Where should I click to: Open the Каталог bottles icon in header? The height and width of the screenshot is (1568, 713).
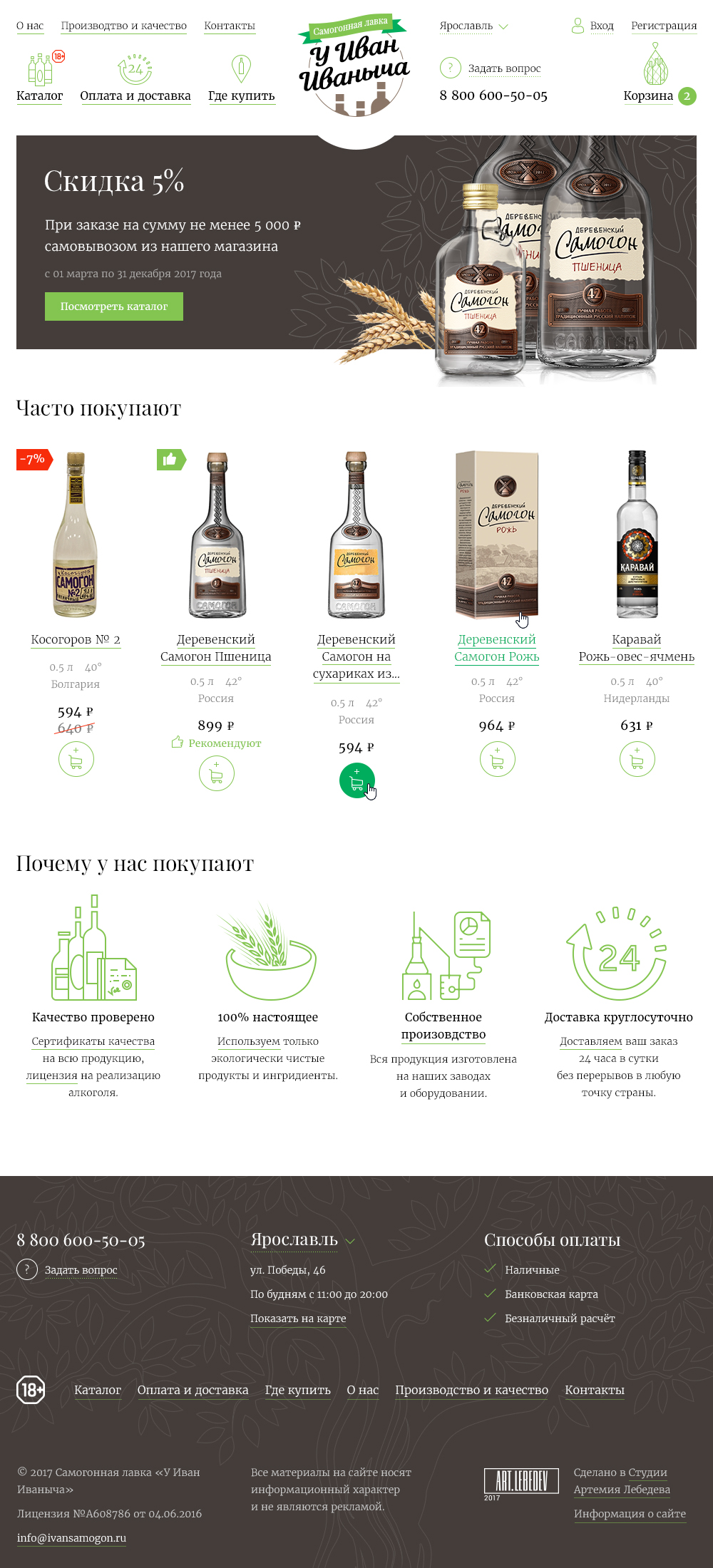click(x=40, y=69)
